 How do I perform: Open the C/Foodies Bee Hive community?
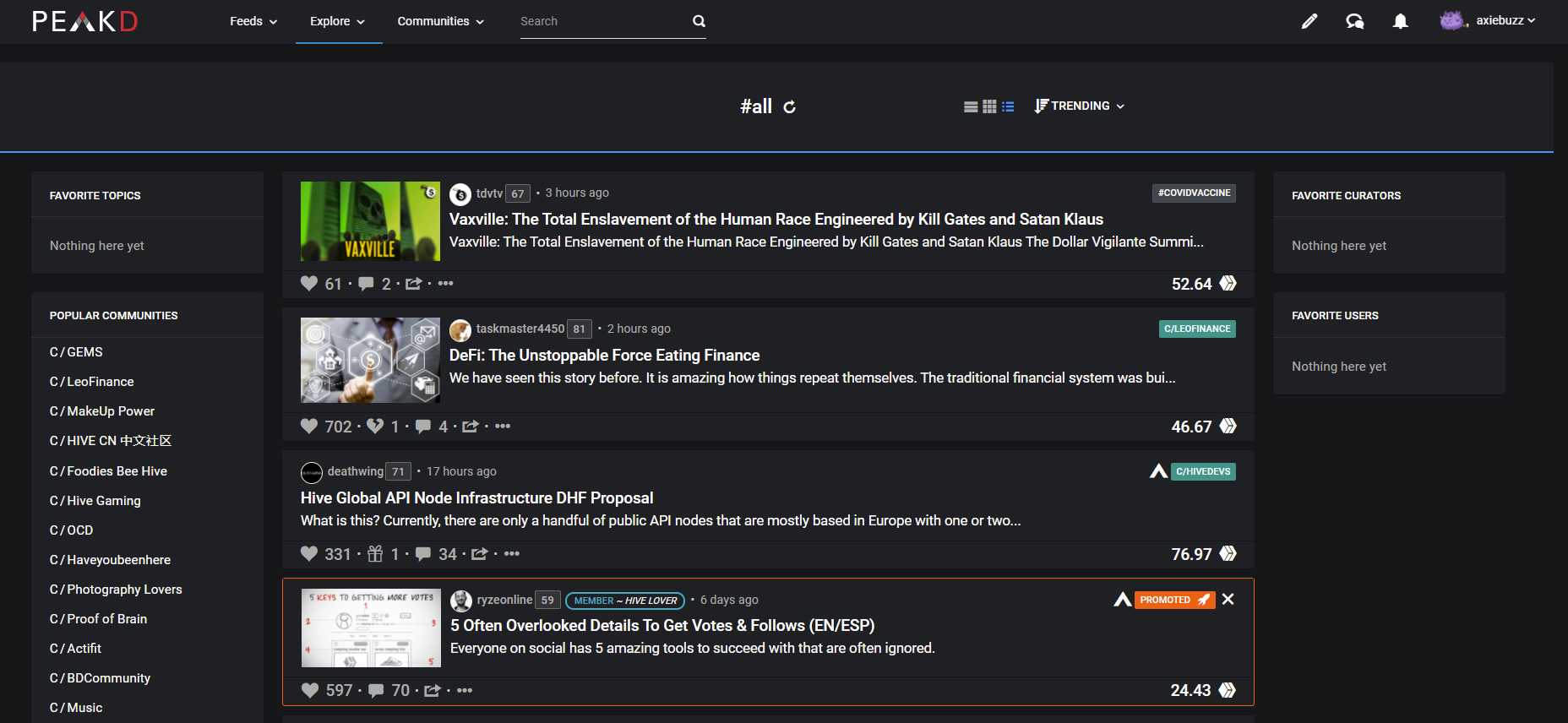[108, 471]
